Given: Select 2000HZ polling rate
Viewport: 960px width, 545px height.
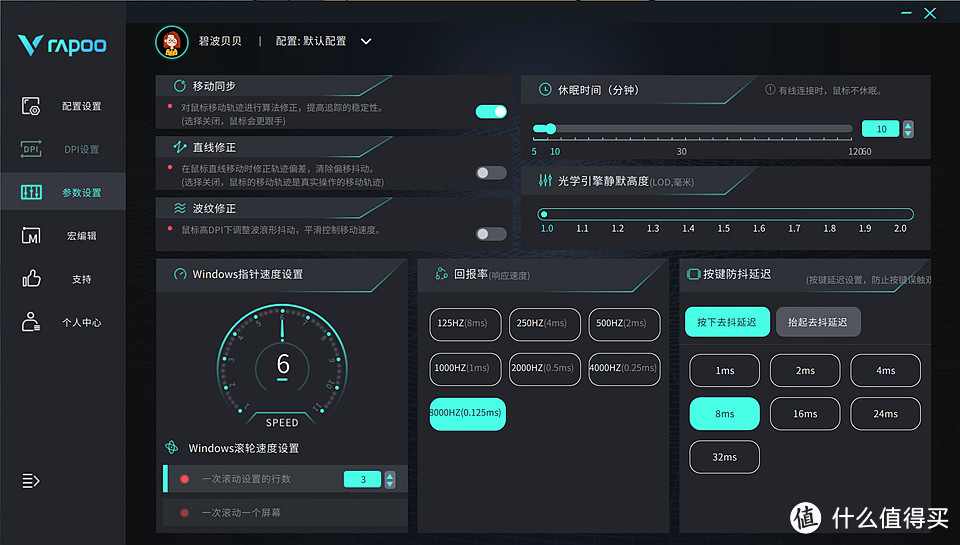Looking at the screenshot, I should 544,369.
